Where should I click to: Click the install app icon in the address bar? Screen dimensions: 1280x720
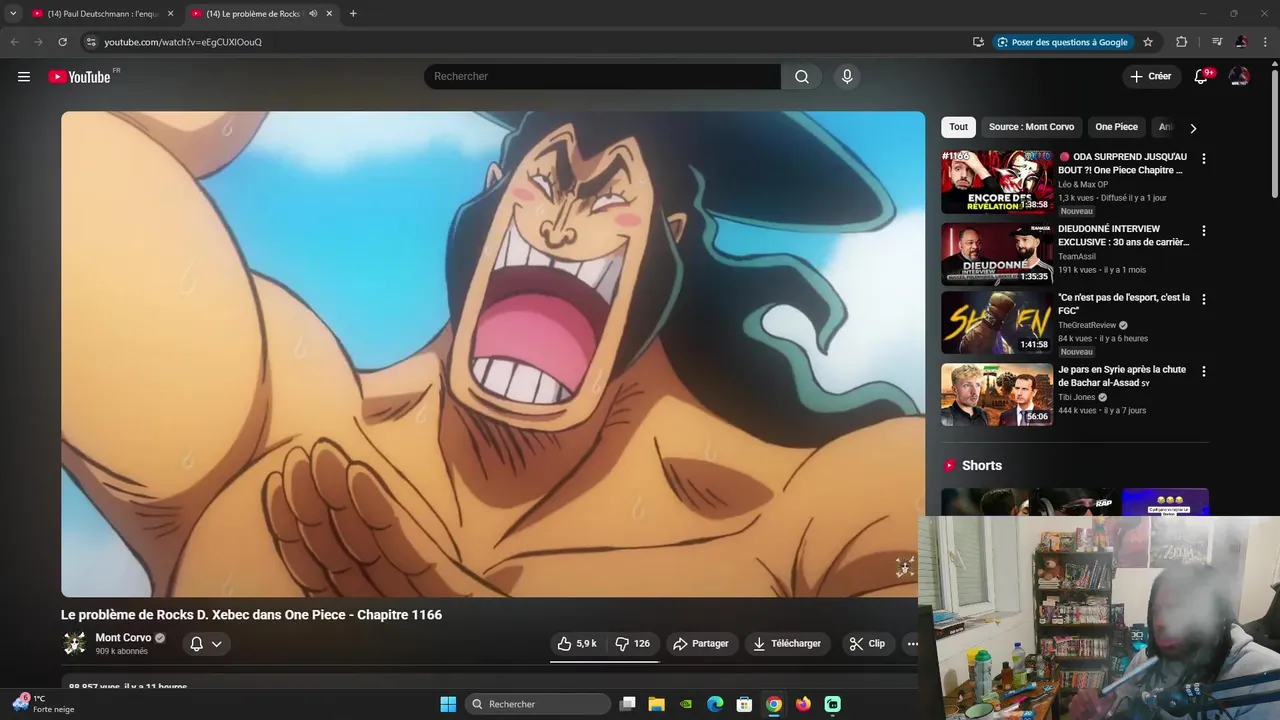pyautogui.click(x=978, y=42)
